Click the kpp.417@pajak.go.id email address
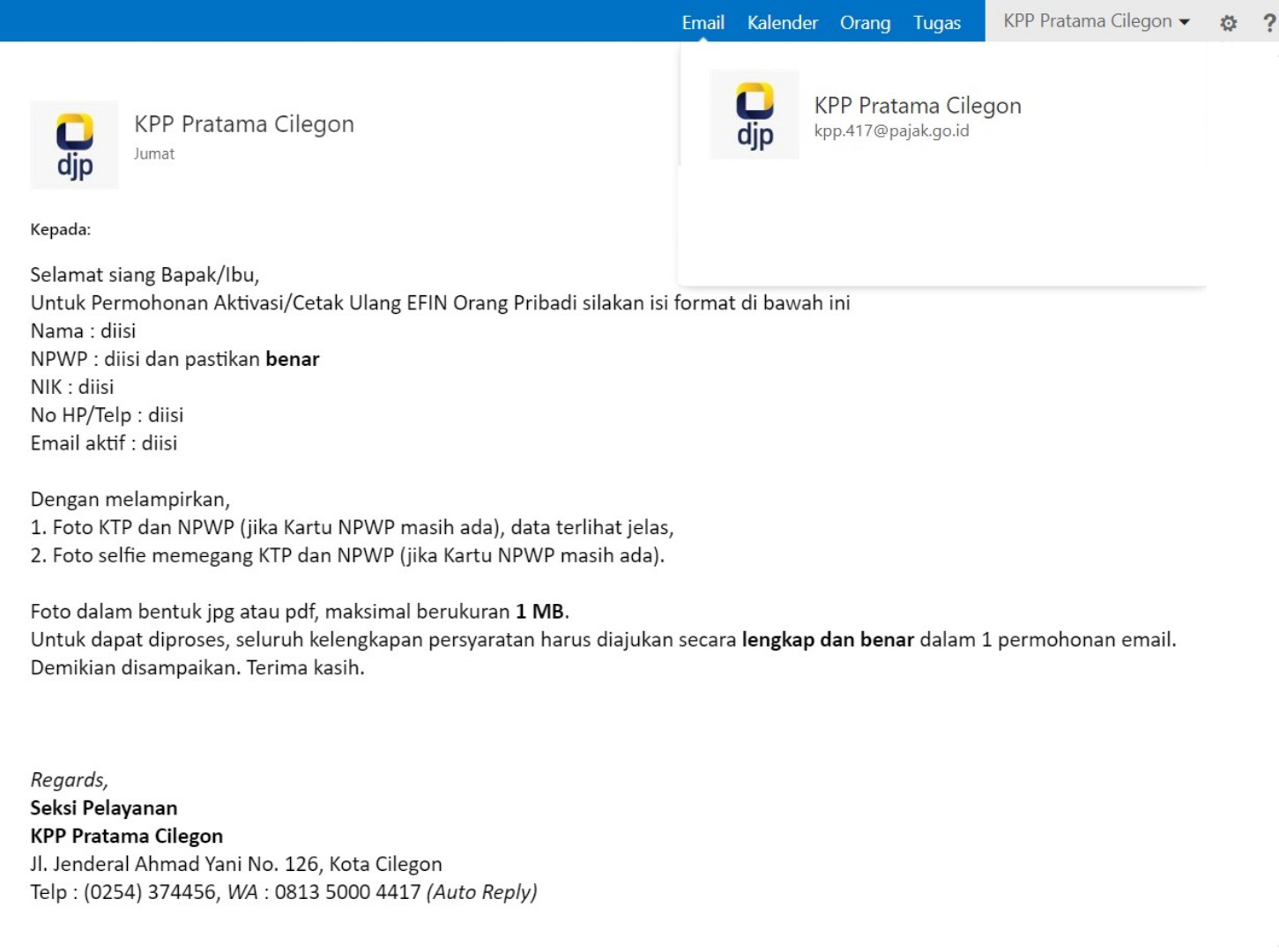This screenshot has width=1279, height=952. (x=891, y=131)
